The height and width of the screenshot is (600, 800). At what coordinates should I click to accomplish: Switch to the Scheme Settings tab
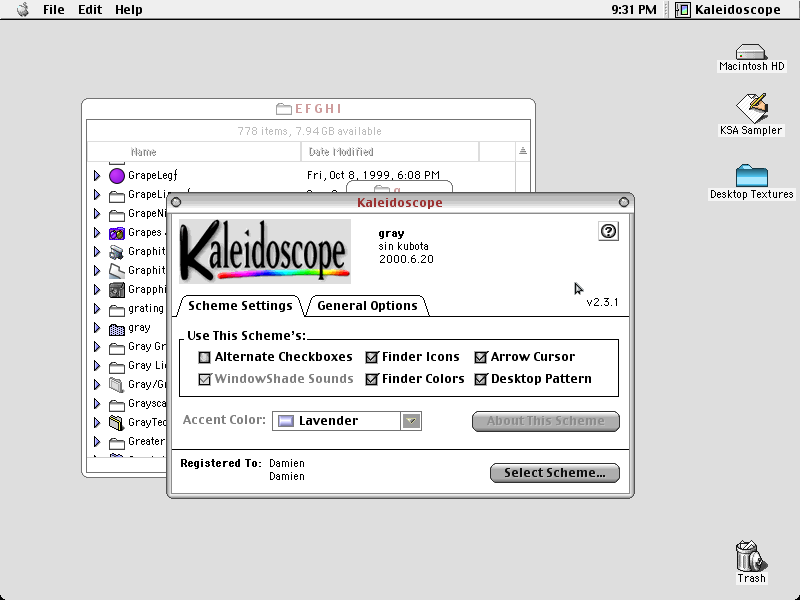pyautogui.click(x=240, y=306)
